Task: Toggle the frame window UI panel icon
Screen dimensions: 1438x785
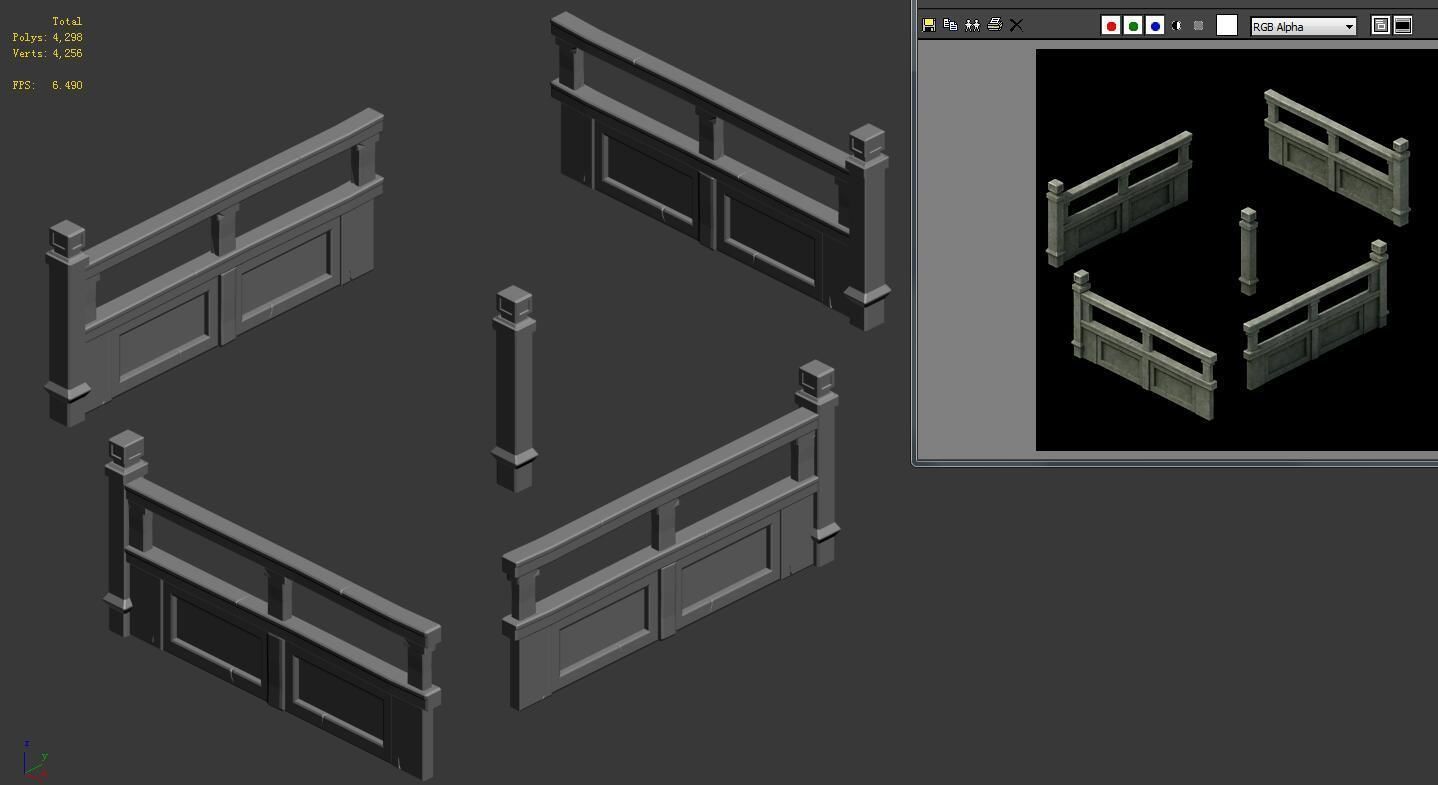Action: 1403,26
